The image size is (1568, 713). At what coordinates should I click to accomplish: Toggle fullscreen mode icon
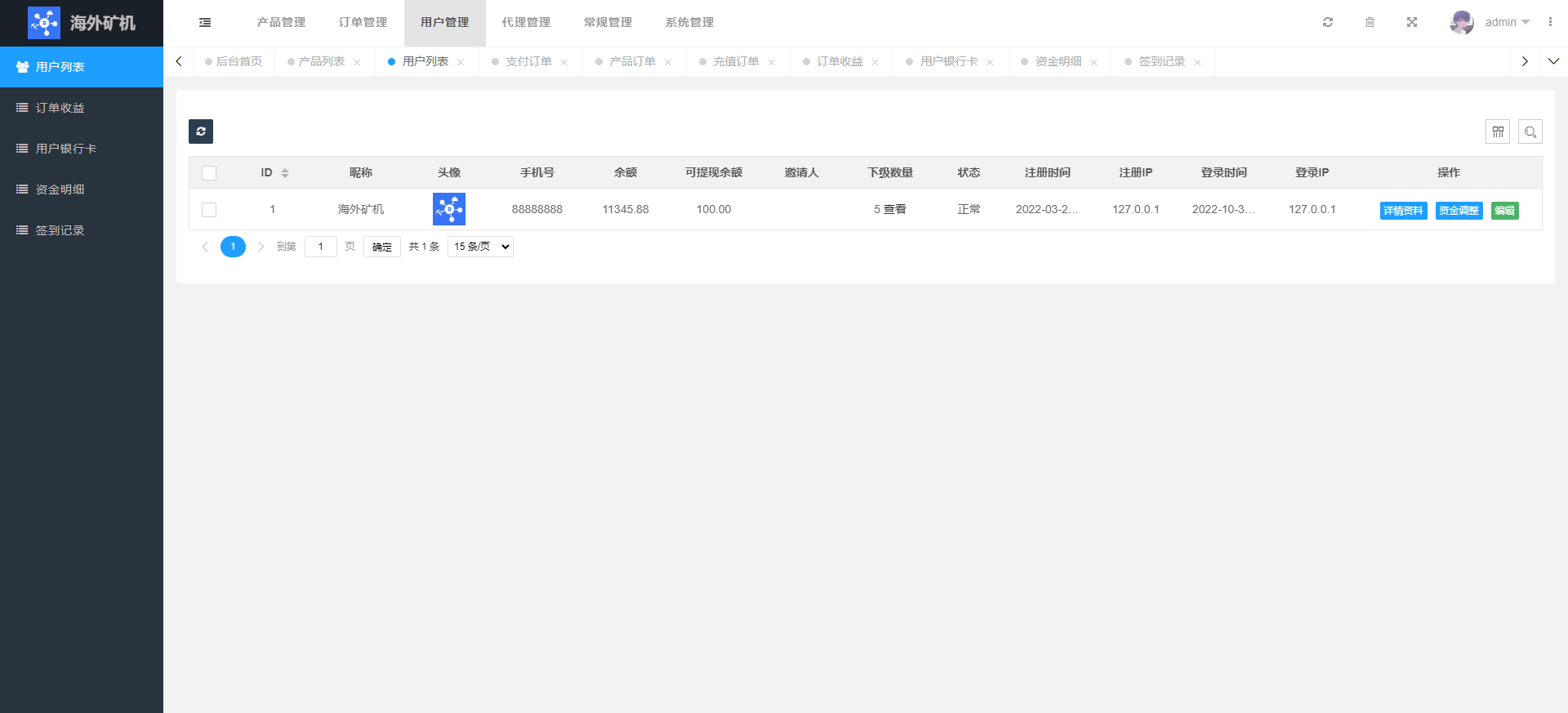(1412, 23)
